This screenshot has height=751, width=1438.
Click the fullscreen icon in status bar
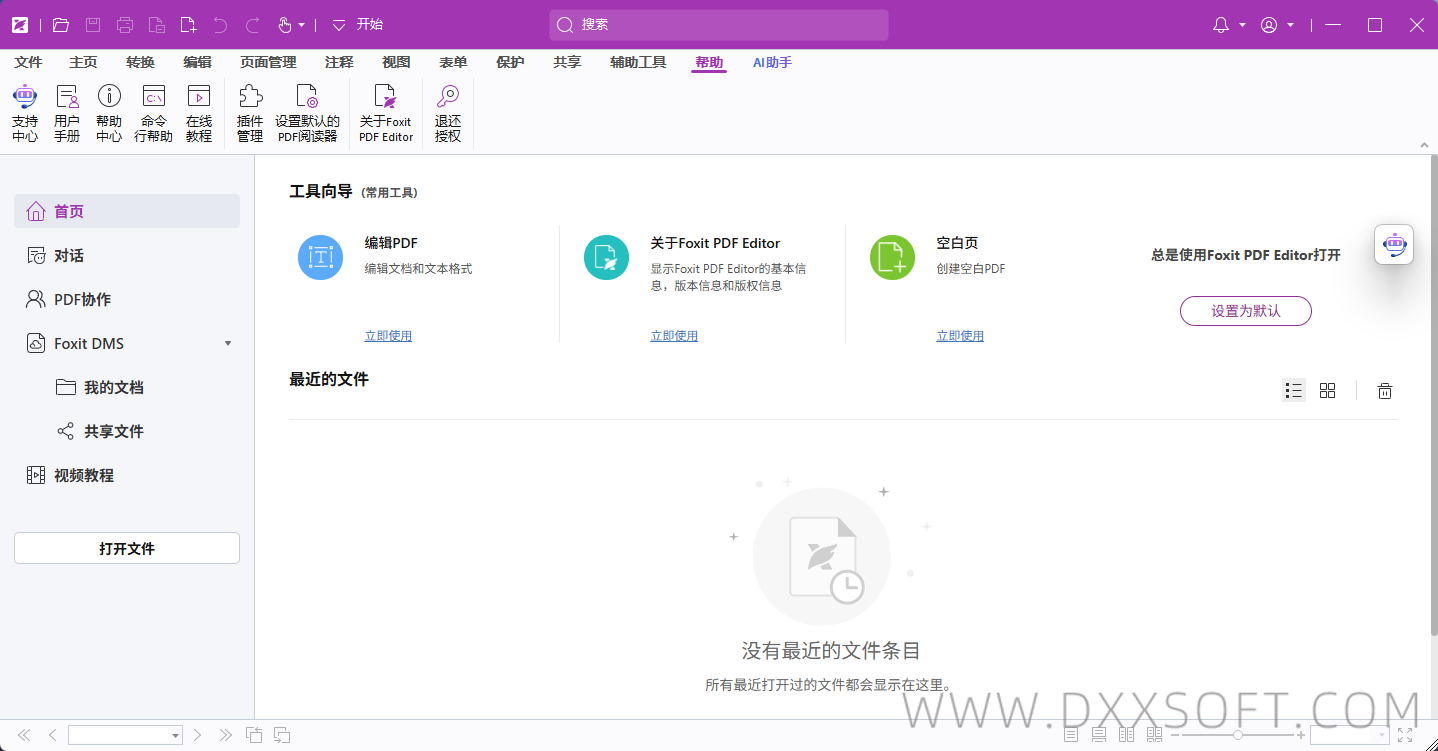click(1405, 735)
